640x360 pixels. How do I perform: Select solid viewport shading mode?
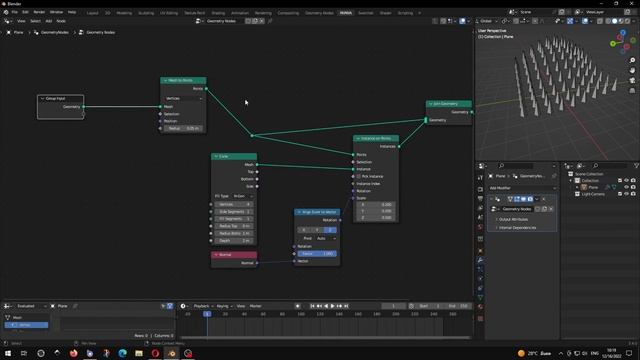click(x=614, y=21)
